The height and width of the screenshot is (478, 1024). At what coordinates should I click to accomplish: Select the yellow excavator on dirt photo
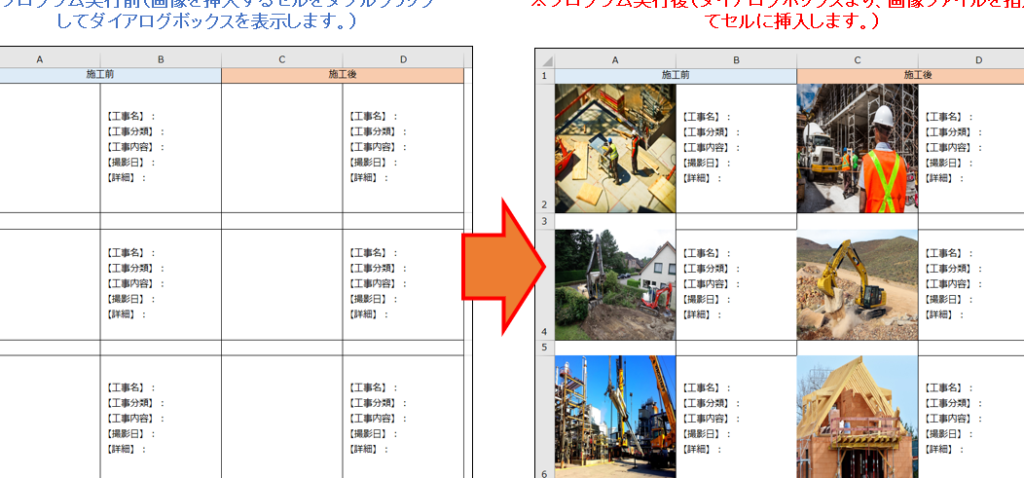point(857,284)
